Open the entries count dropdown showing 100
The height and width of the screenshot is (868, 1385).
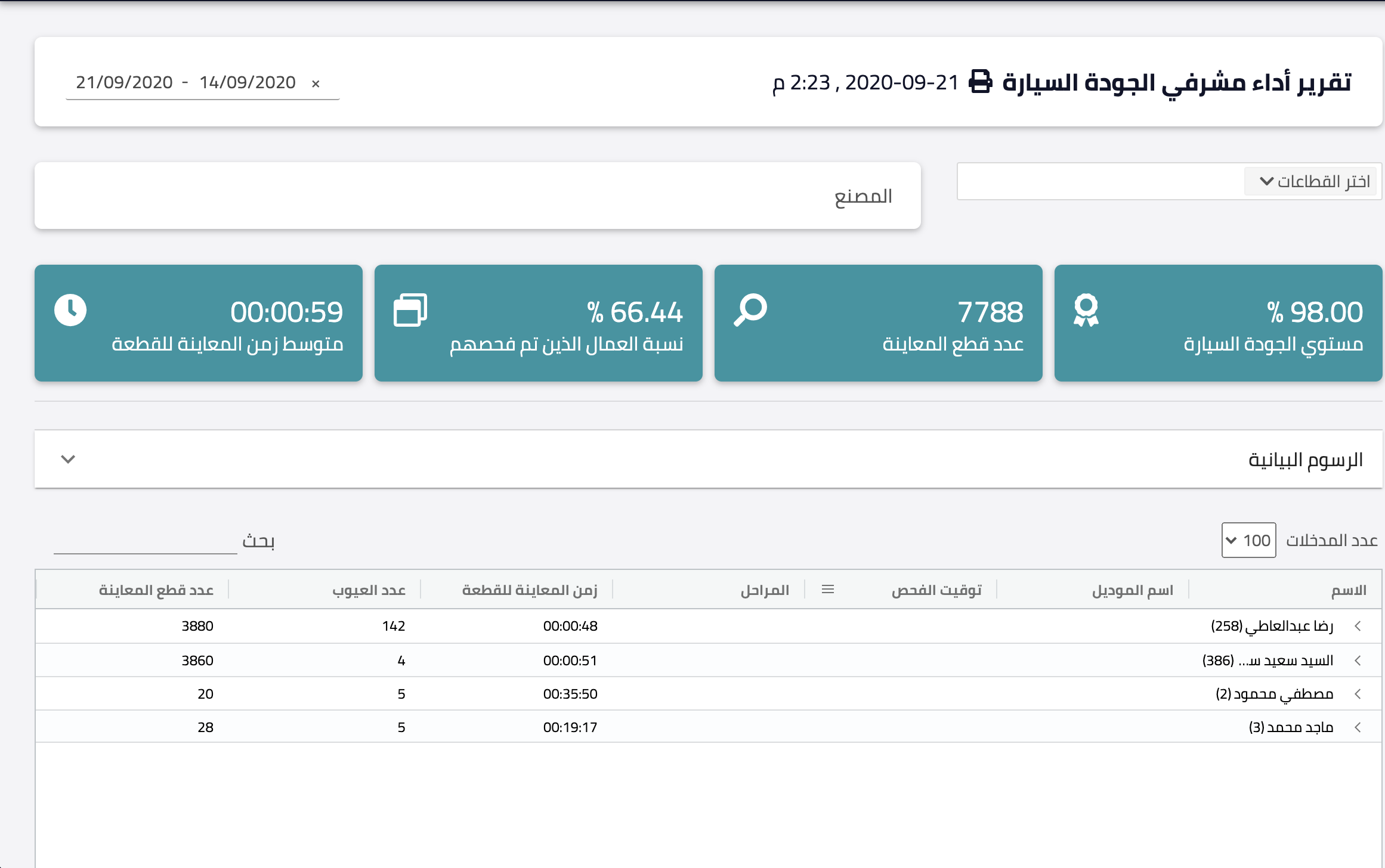click(x=1248, y=540)
